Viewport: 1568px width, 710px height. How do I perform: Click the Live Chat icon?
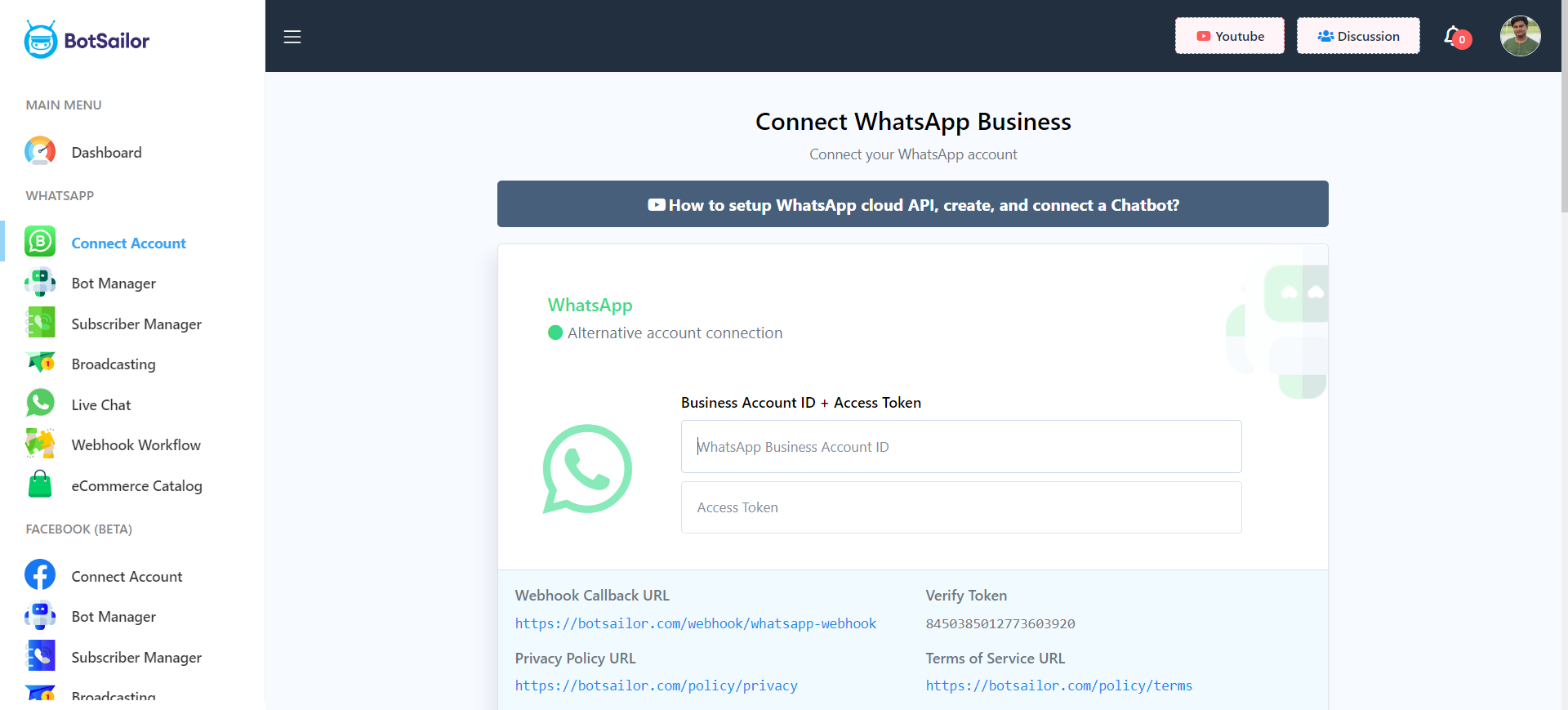40,404
